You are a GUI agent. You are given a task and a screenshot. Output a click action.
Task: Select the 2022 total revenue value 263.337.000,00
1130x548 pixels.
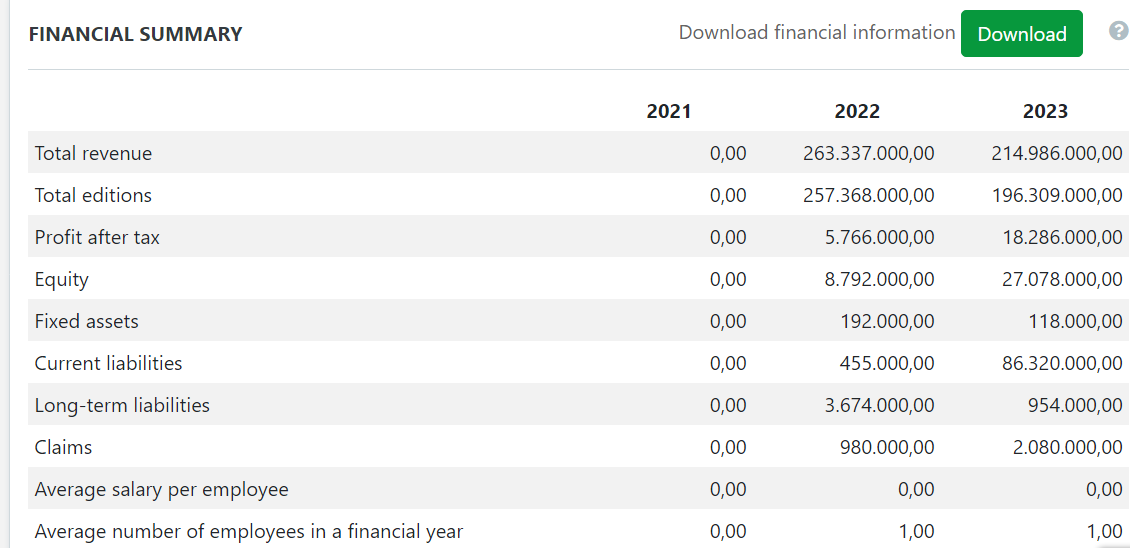tap(869, 153)
